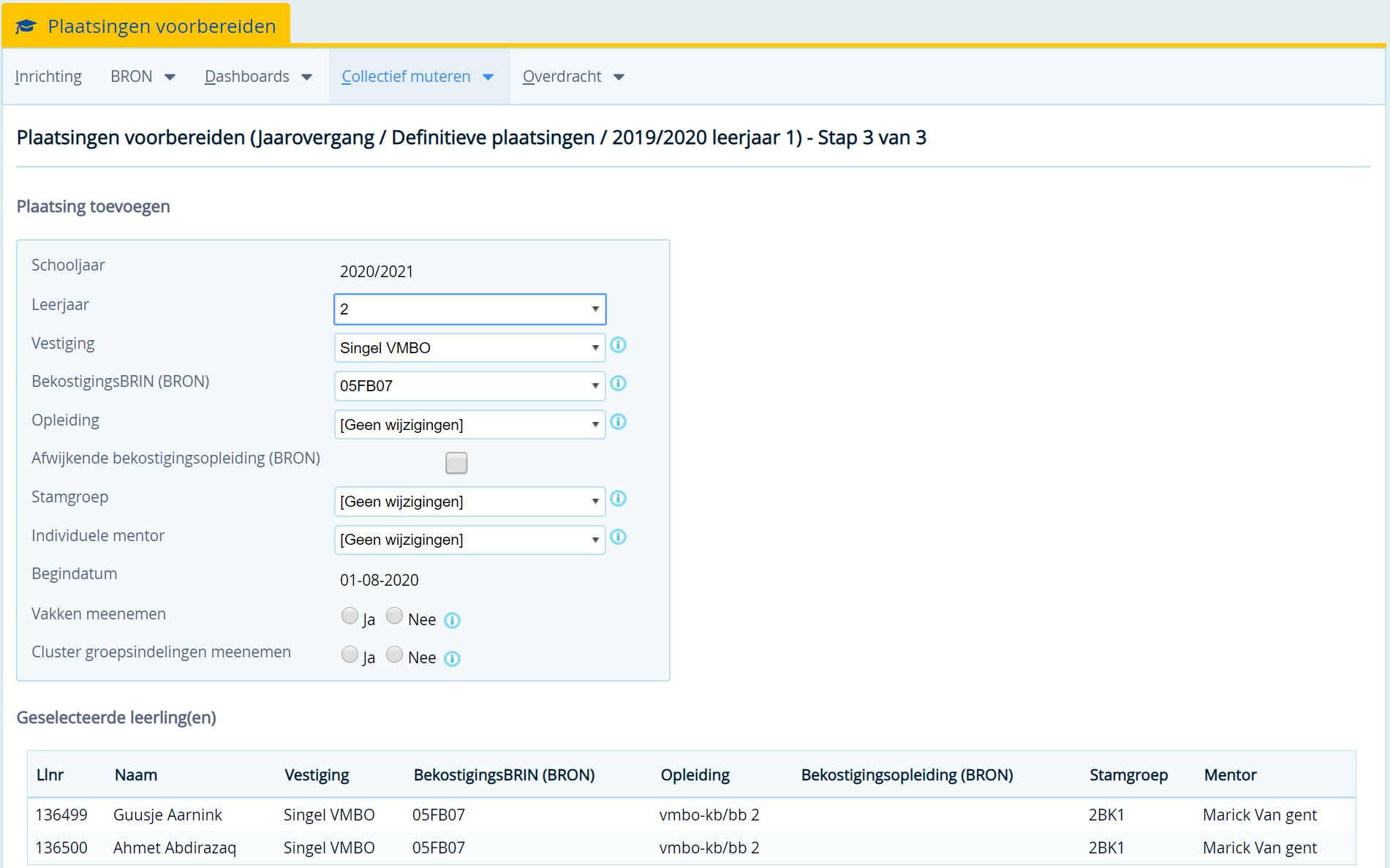Show info icon next to Opleiding dropdown
This screenshot has height=868, width=1390.
(x=619, y=422)
